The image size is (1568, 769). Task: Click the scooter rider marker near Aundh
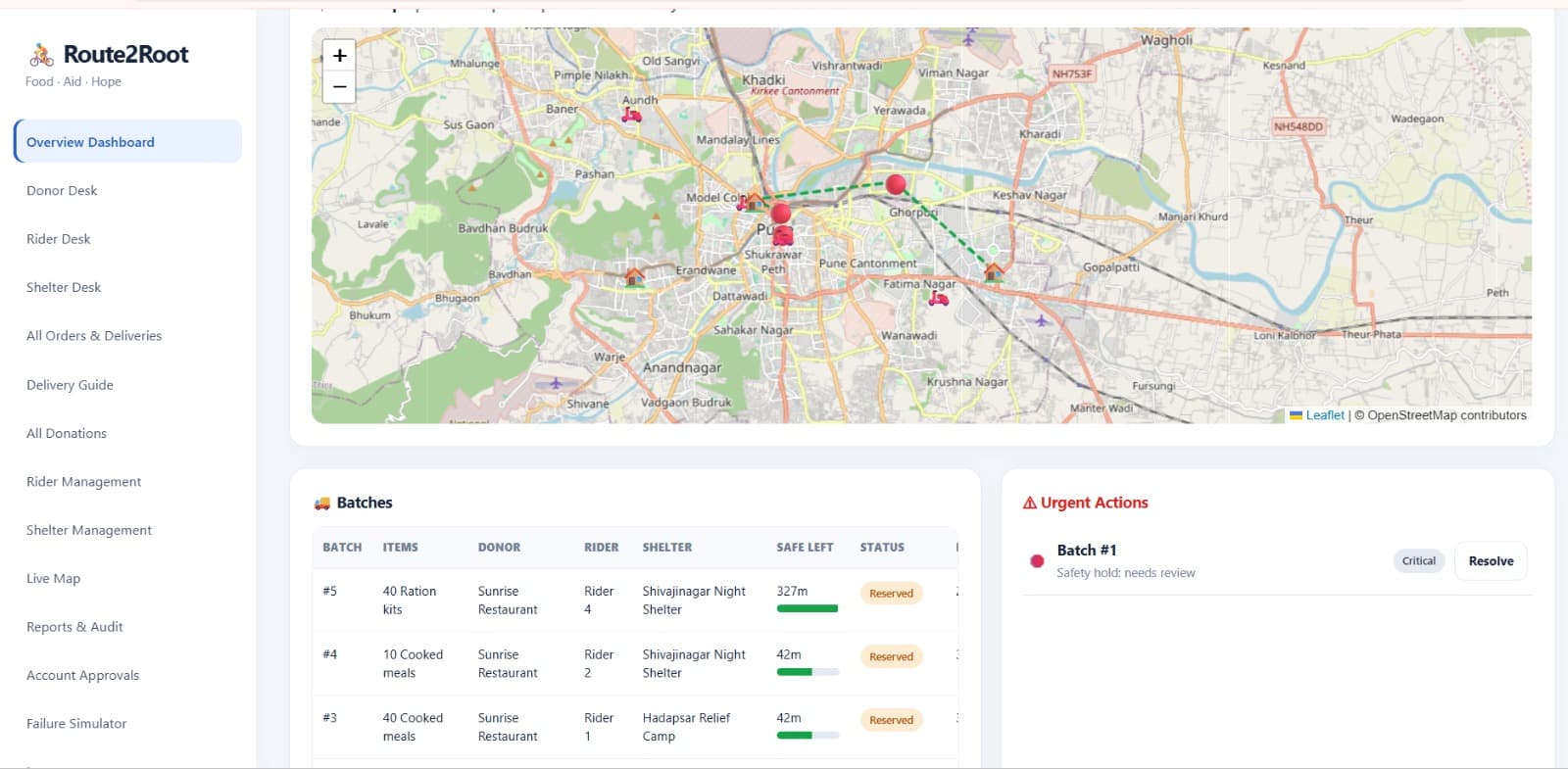click(x=632, y=115)
